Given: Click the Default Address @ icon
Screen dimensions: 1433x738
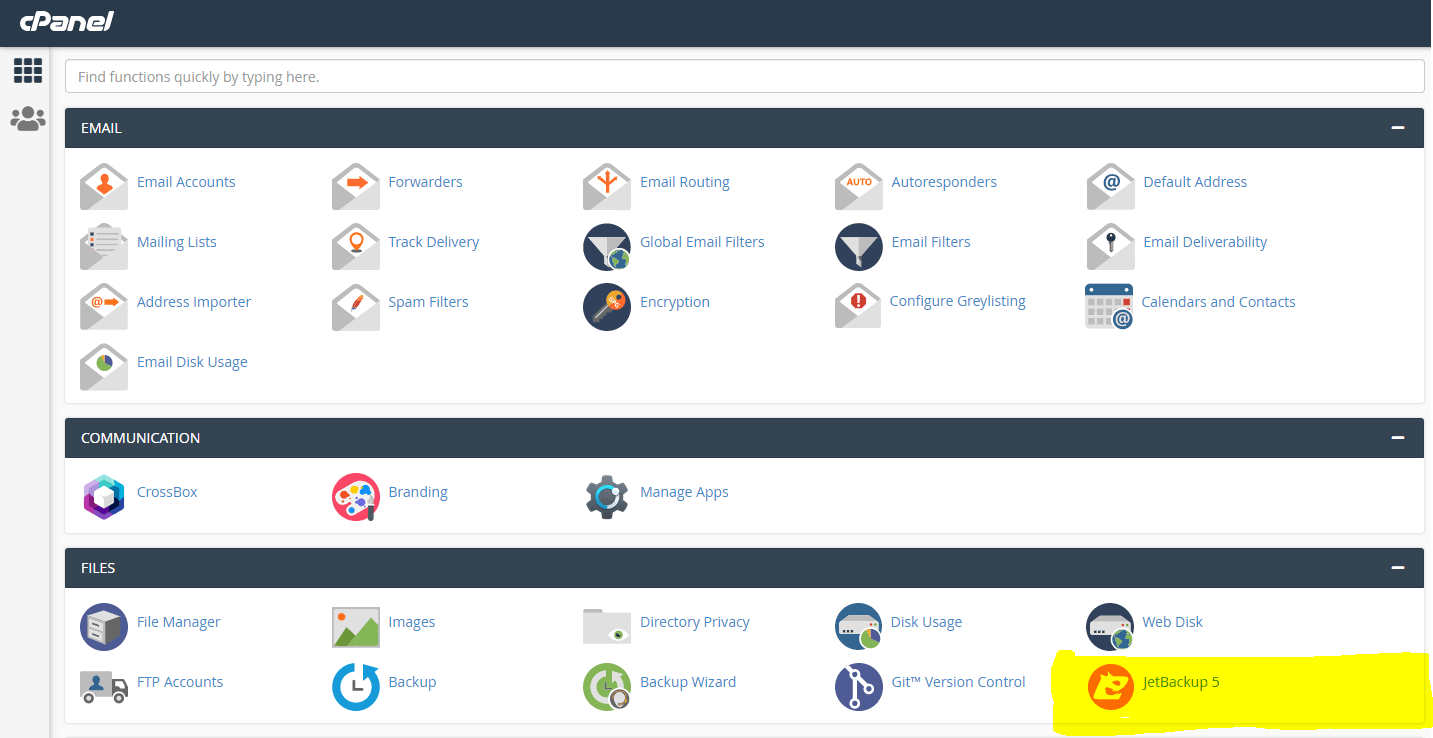Looking at the screenshot, I should (1111, 186).
